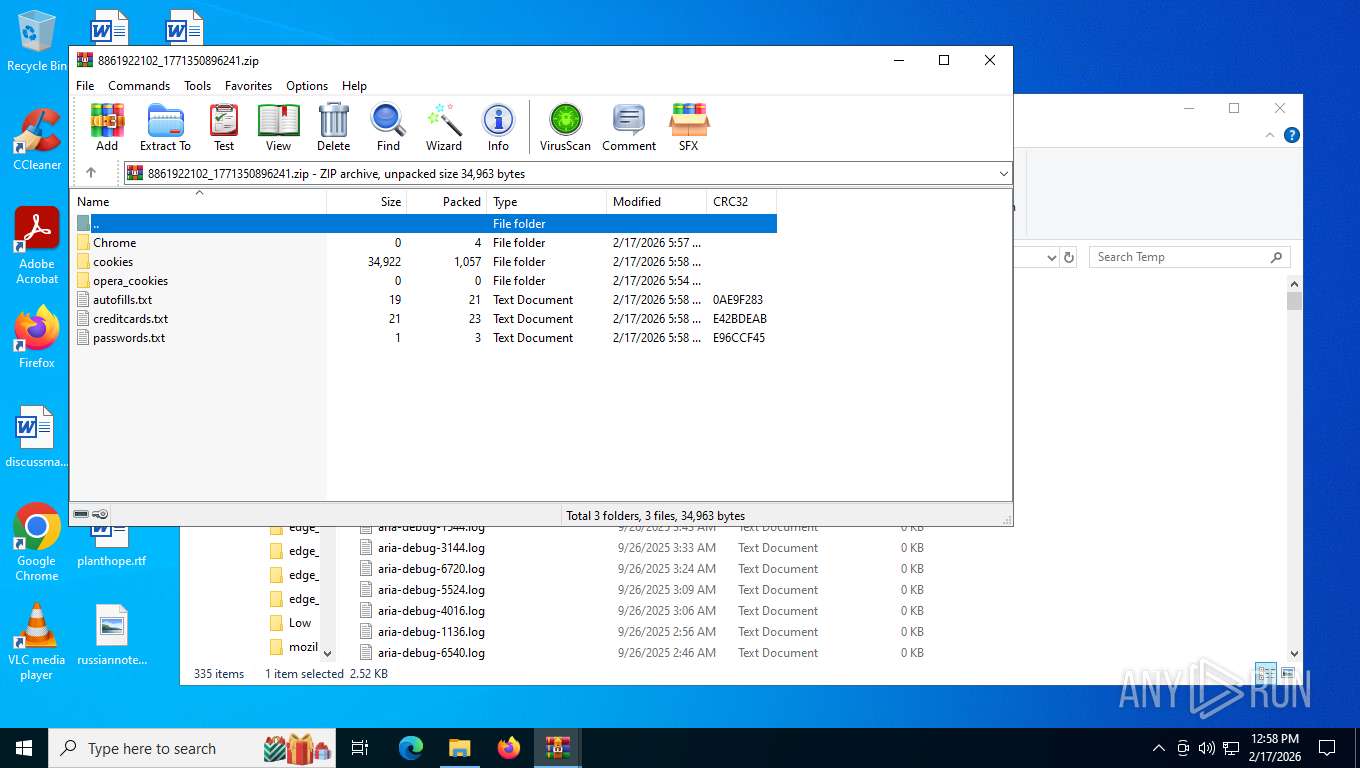Open the Options menu
The image size is (1360, 768).
click(307, 86)
